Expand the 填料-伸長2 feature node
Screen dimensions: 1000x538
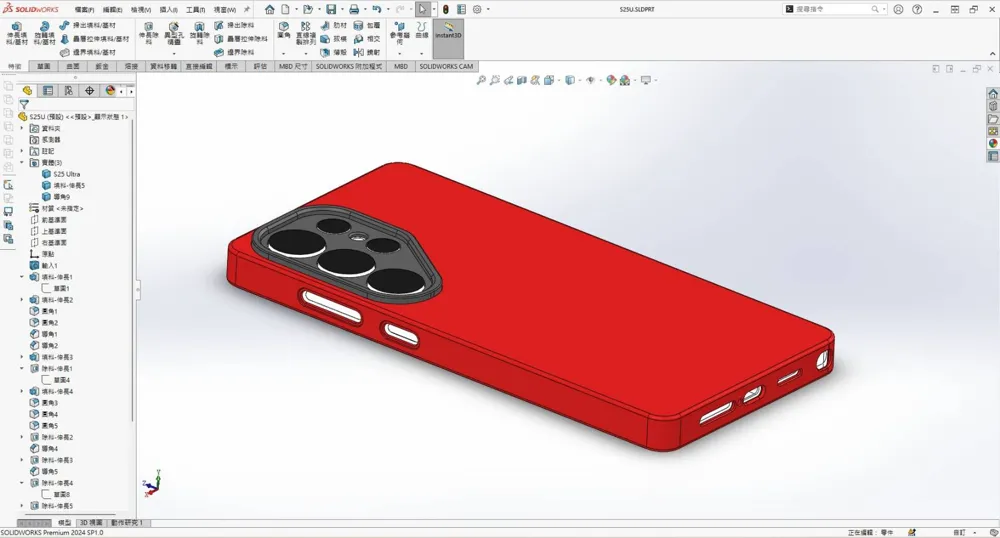tap(22, 300)
